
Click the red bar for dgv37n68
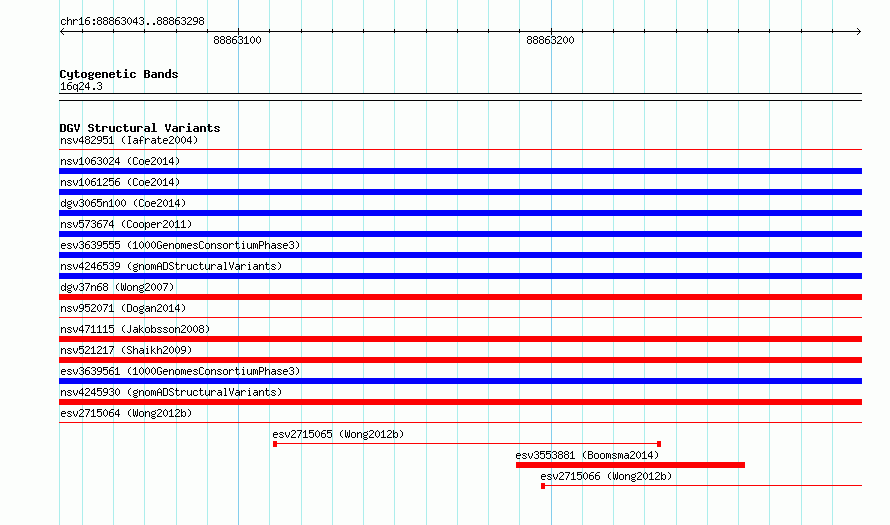point(460,297)
